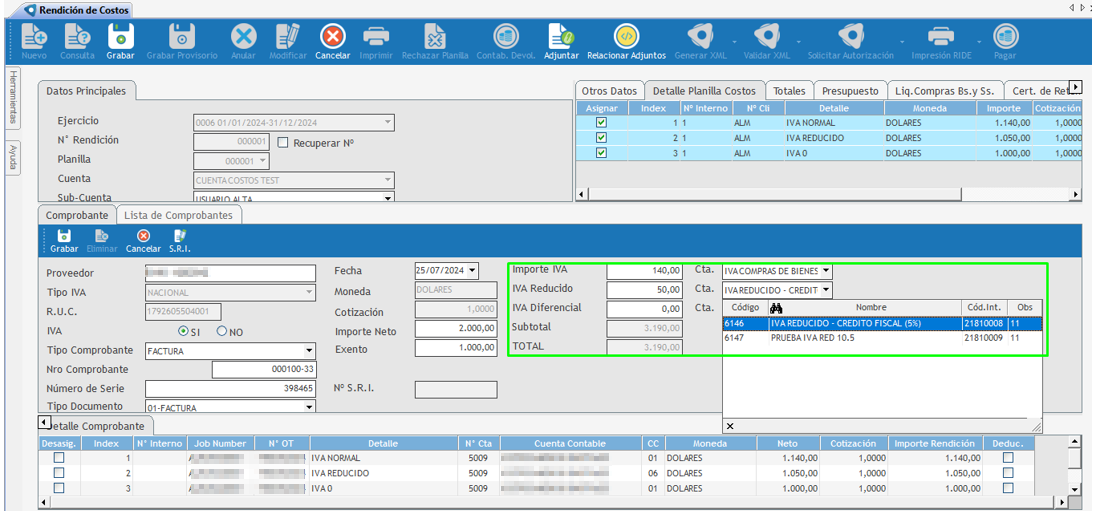
Task: Click the Número de Serie field
Action: (x=230, y=388)
